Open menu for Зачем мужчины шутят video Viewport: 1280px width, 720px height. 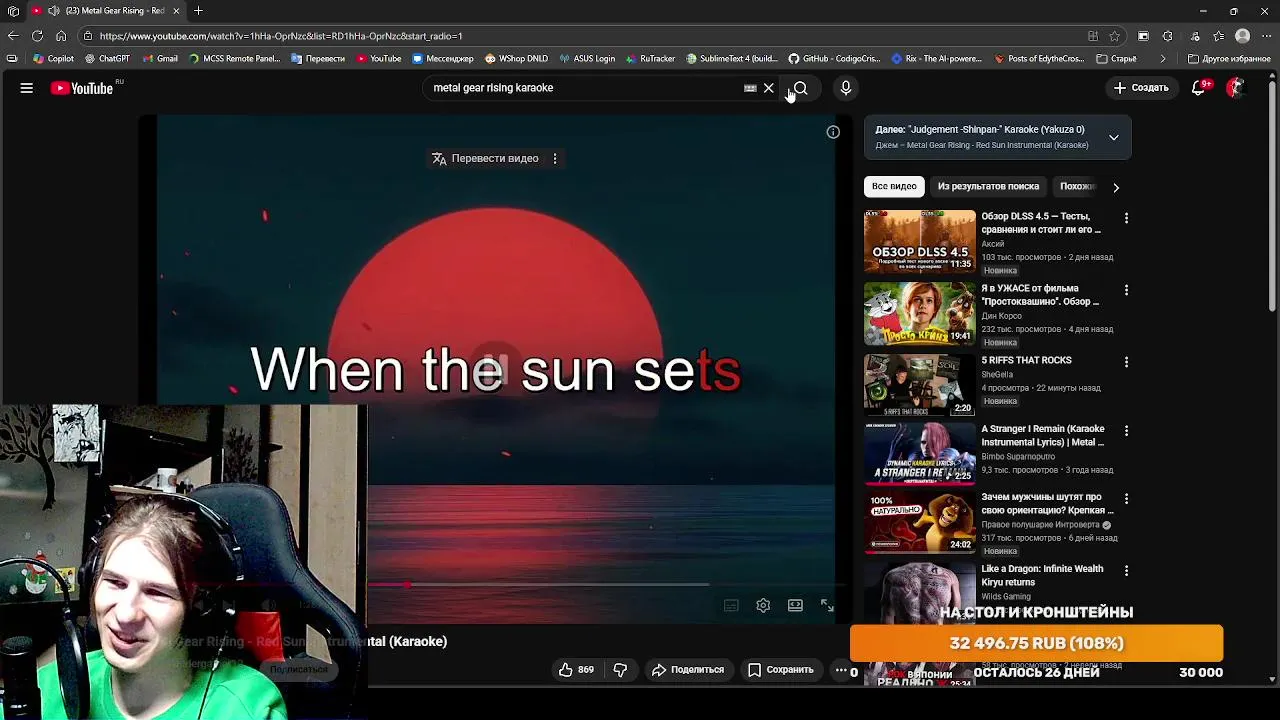tap(1126, 499)
